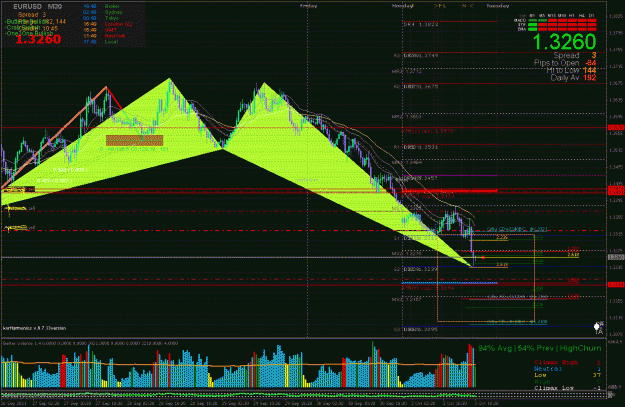The image size is (625, 407).
Task: Click the Monday day separator label
Action: [403, 6]
